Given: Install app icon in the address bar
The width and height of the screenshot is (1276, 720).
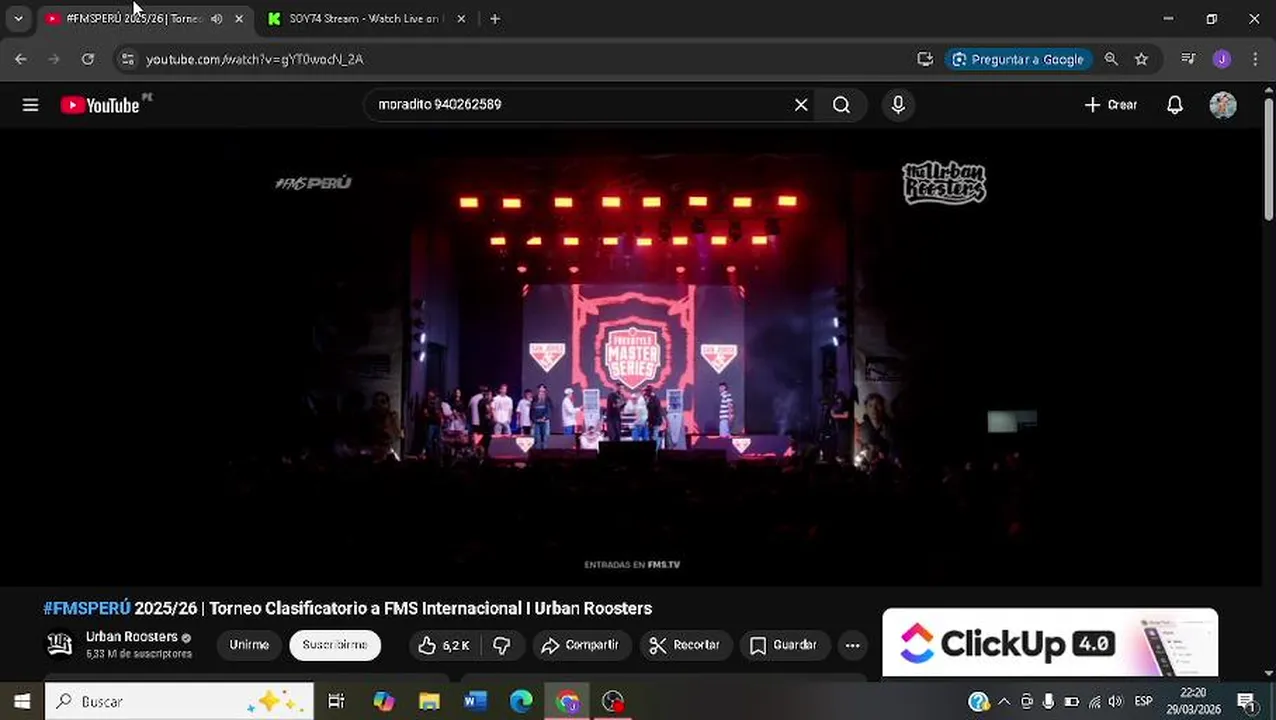Looking at the screenshot, I should pyautogui.click(x=925, y=59).
